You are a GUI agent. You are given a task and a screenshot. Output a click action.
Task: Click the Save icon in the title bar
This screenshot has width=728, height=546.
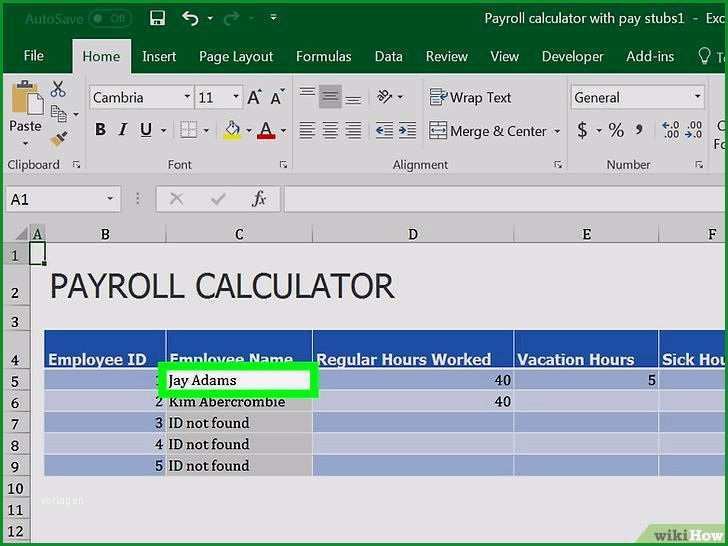(158, 18)
